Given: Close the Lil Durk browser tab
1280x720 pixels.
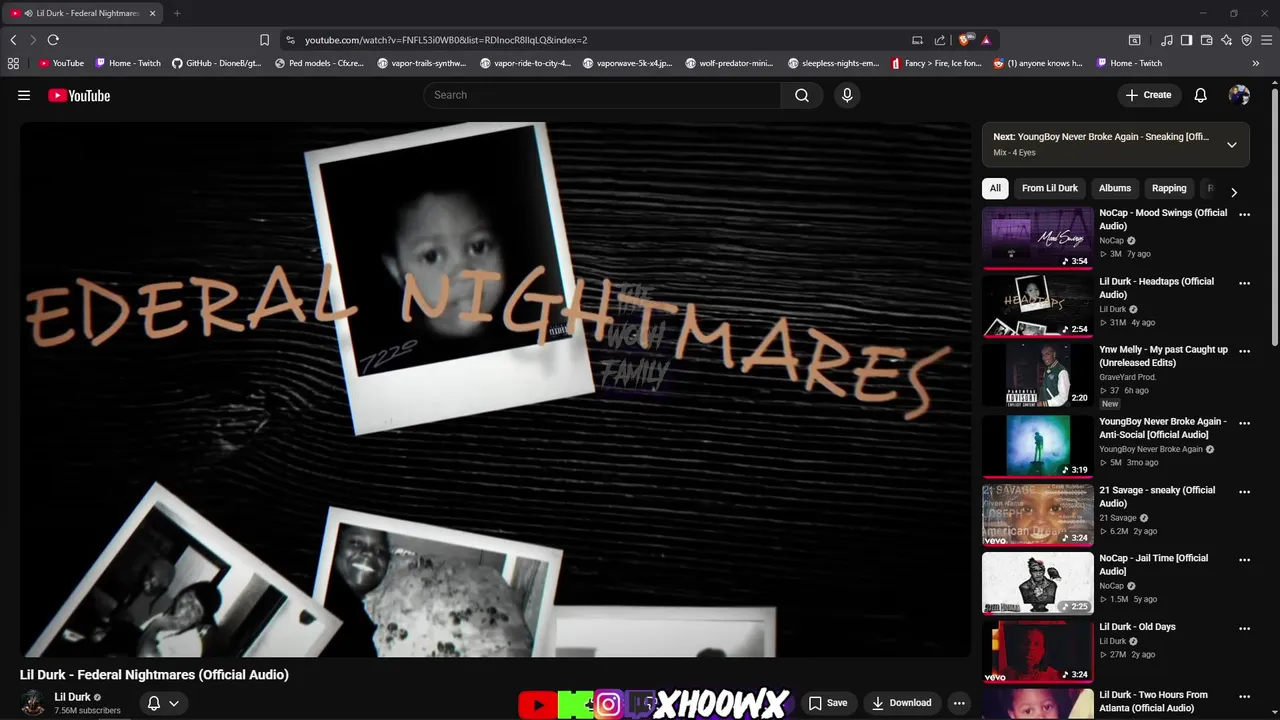Looking at the screenshot, I should coord(152,13).
